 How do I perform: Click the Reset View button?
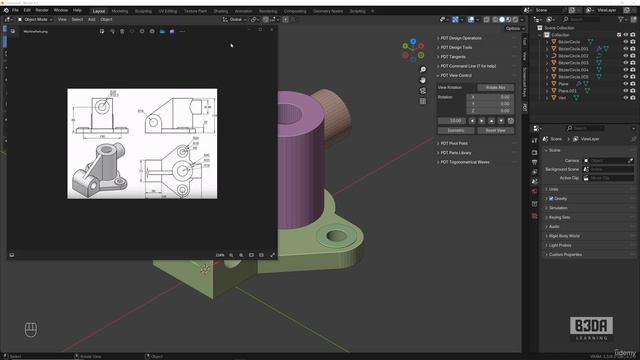[496, 131]
